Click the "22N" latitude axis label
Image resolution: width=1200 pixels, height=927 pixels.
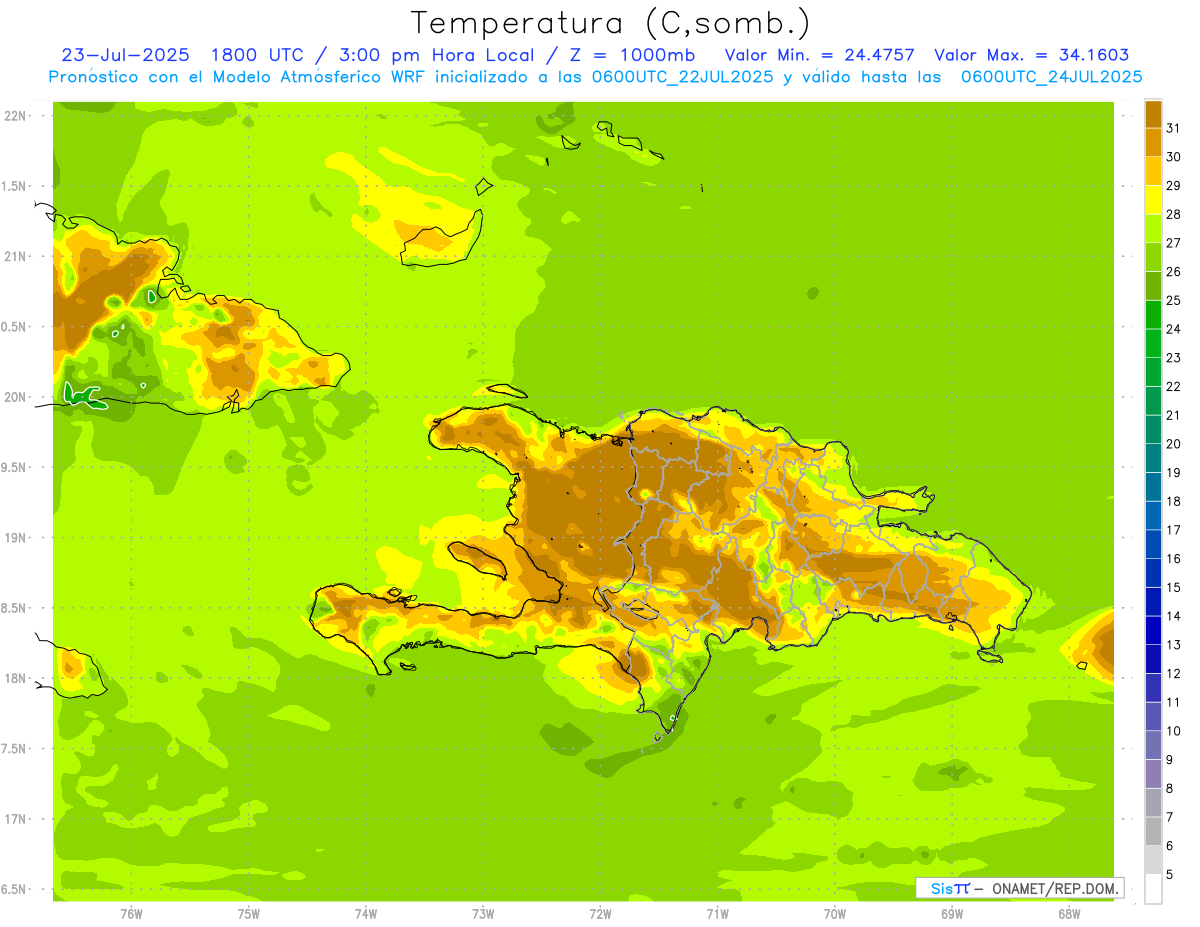coord(15,115)
